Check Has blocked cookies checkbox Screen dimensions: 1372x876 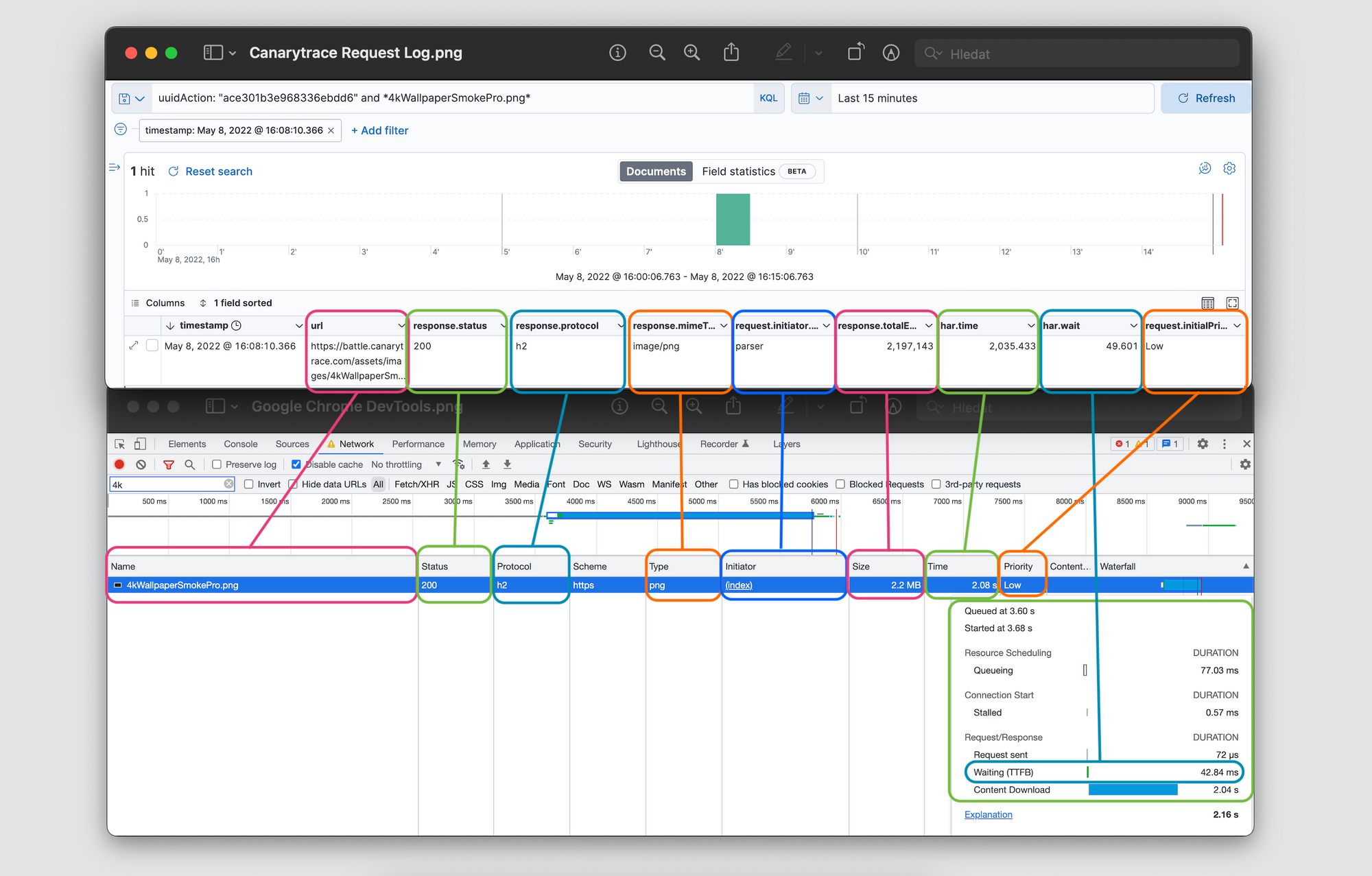pyautogui.click(x=733, y=484)
